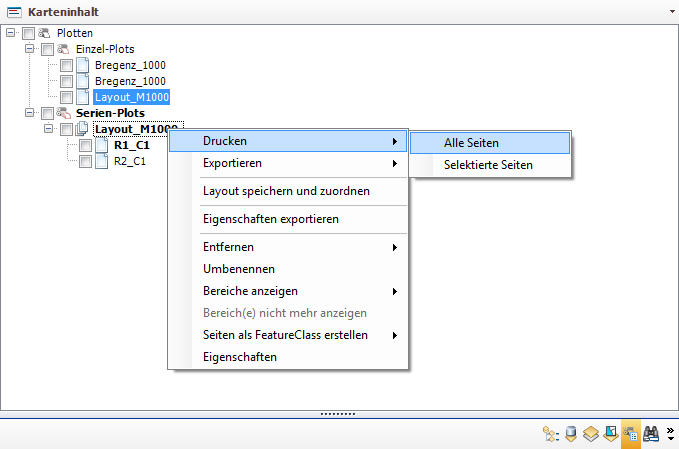This screenshot has width=679, height=449.
Task: Open the Bereiche anzeigen submenu
Action: (288, 291)
